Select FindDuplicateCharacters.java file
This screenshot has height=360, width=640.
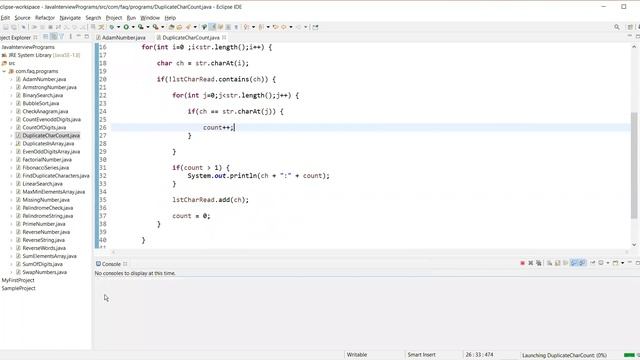(x=56, y=176)
